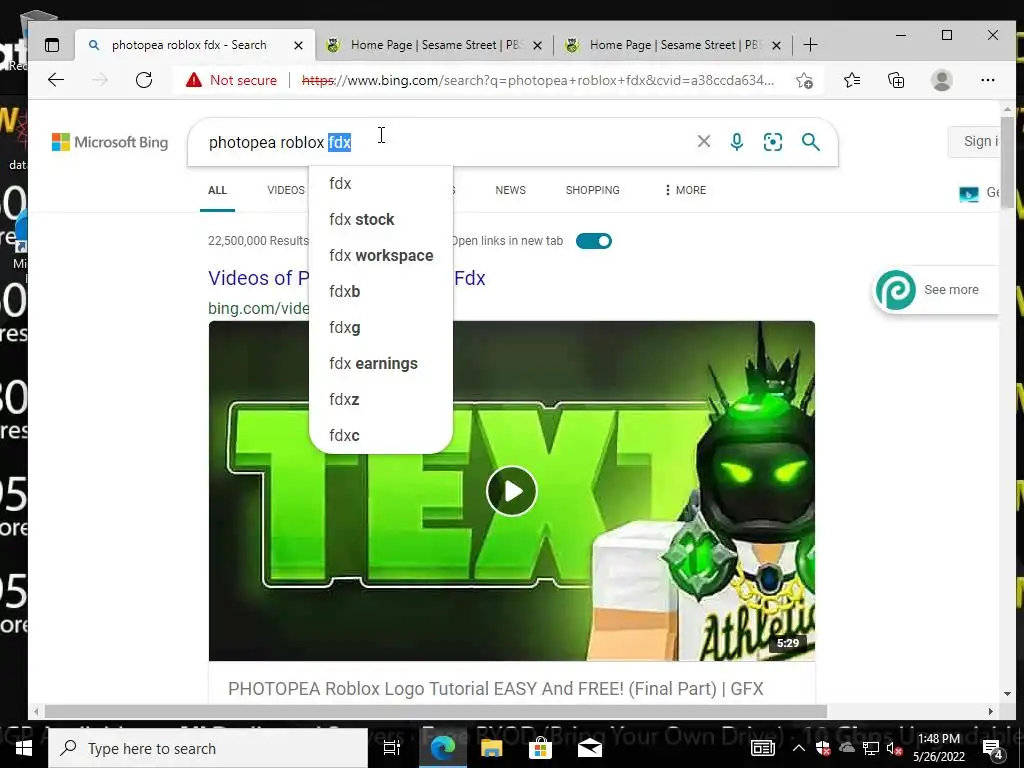Choose the 'fdxb' suggestion
Screen dimensions: 1024x768
tap(381, 291)
